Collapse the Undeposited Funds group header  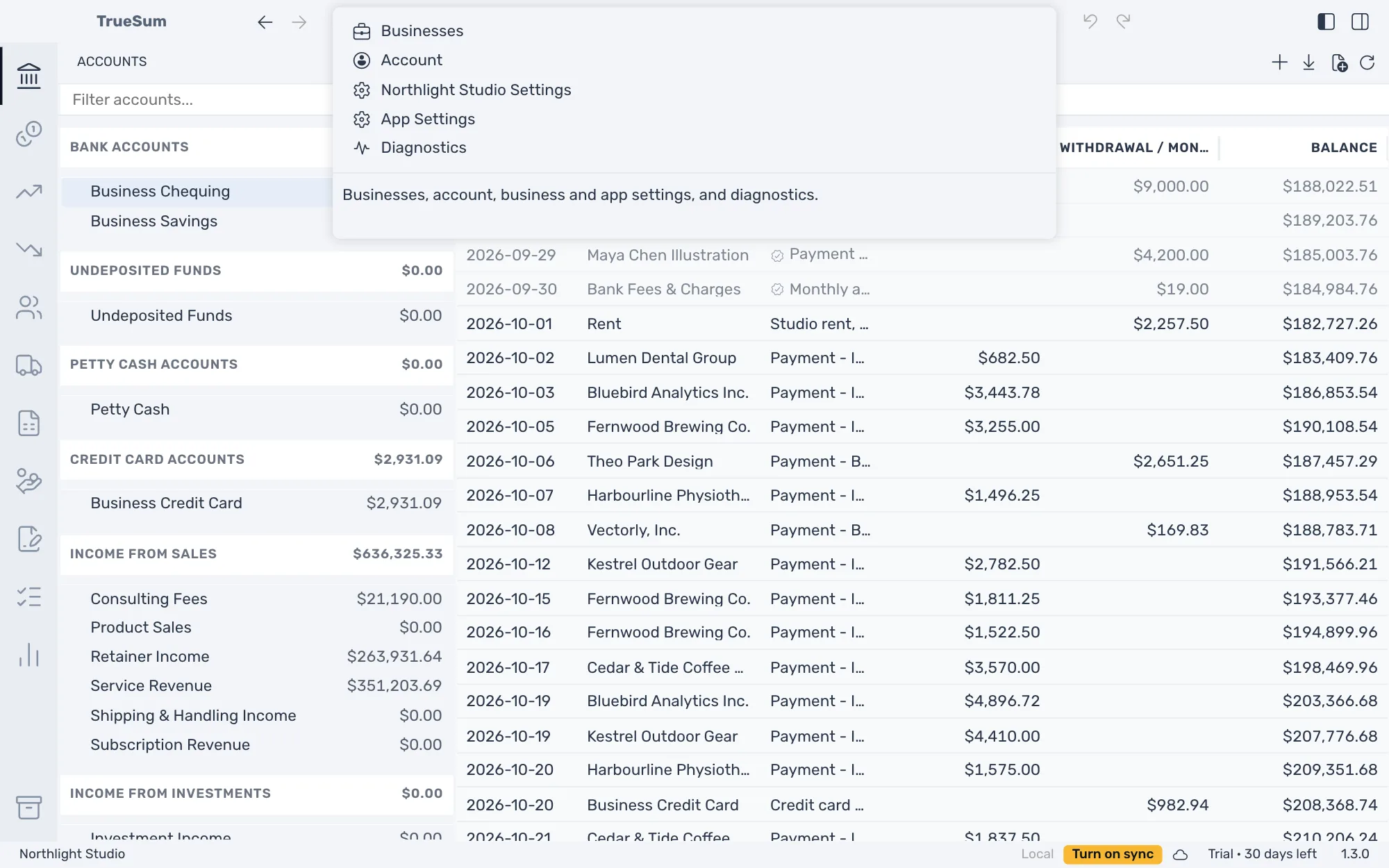[x=256, y=271]
